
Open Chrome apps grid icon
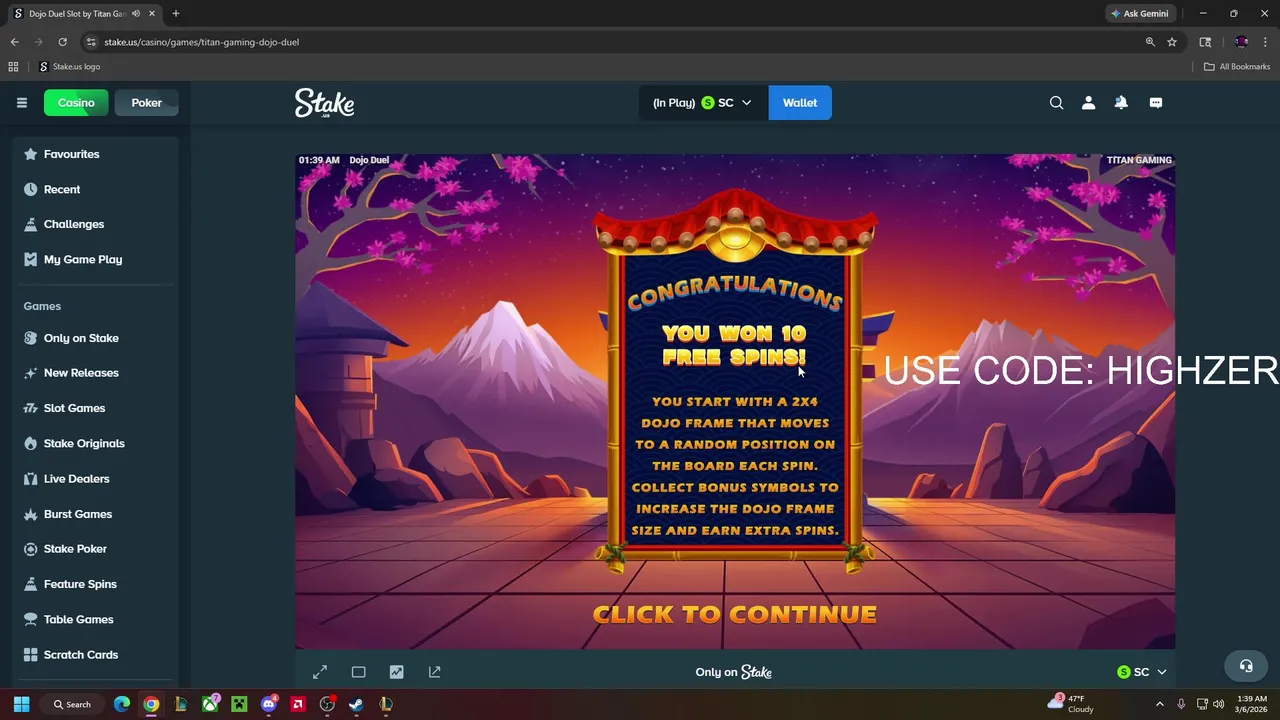[x=13, y=67]
